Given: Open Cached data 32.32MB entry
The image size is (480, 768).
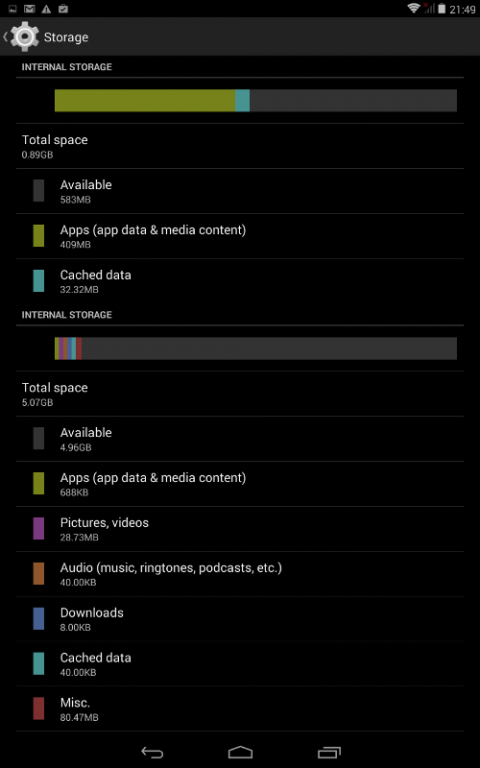Looking at the screenshot, I should click(x=240, y=281).
